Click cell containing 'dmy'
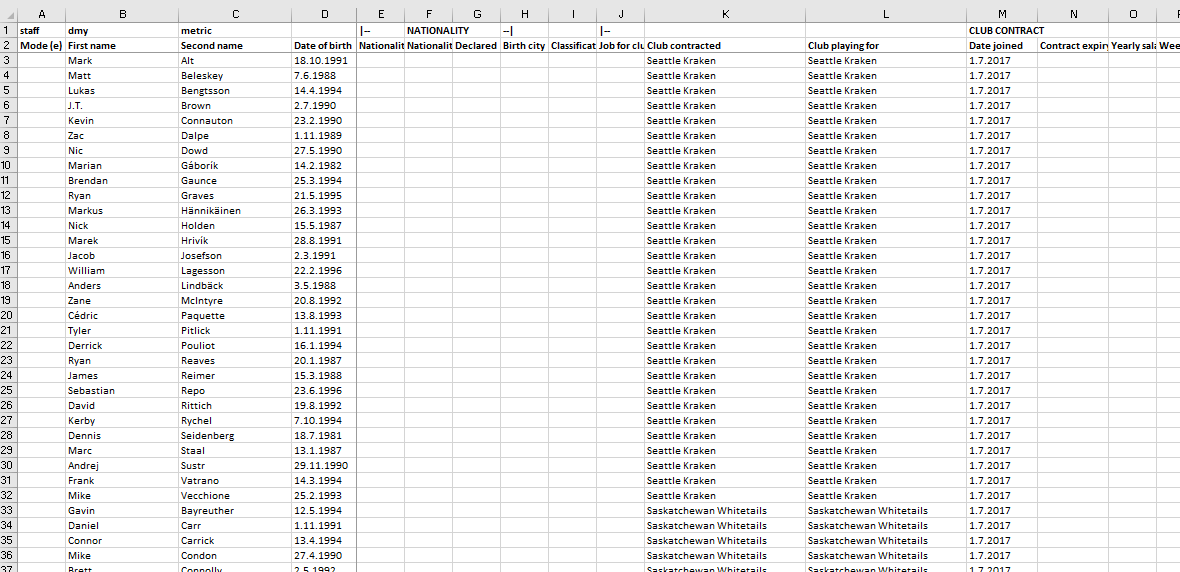1180x572 pixels. pyautogui.click(x=122, y=31)
